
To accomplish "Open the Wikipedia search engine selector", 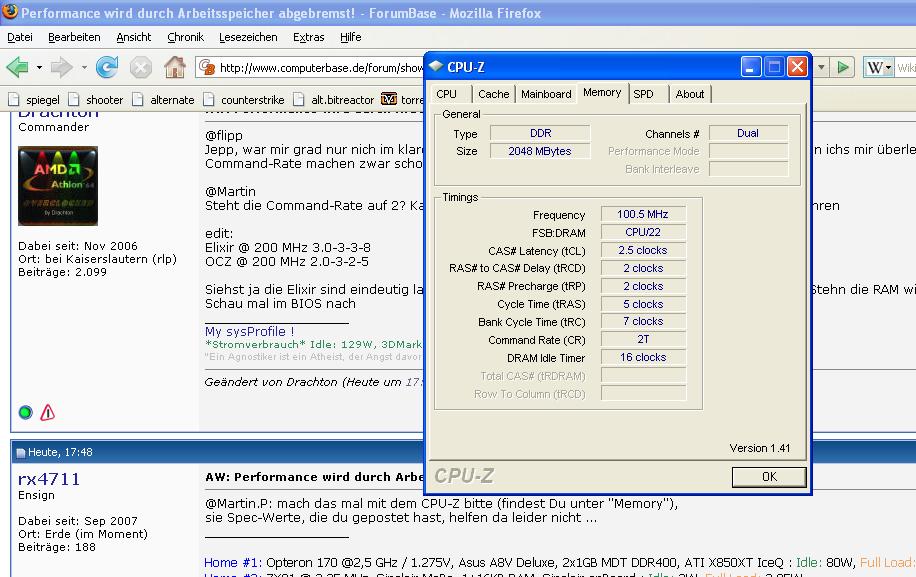I will click(x=879, y=68).
